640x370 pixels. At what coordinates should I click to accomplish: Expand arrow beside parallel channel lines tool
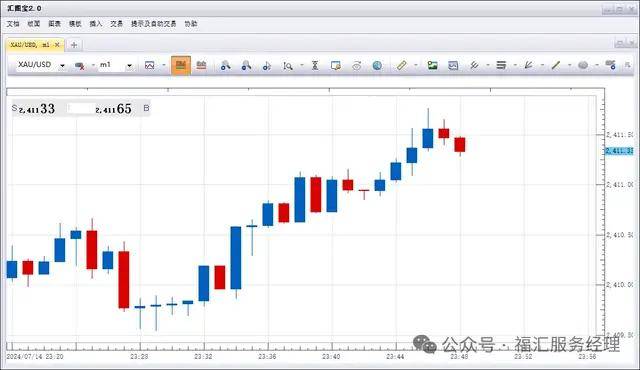(x=488, y=65)
